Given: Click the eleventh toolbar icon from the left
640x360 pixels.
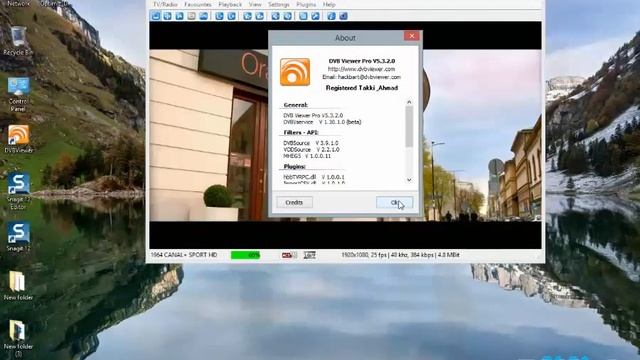Looking at the screenshot, I should click(x=287, y=16).
